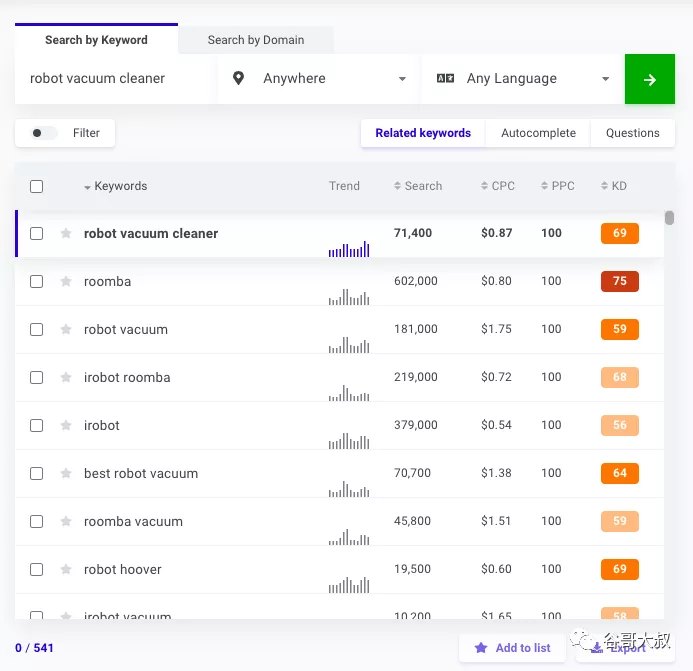Check the 'roomba vacuum' row checkbox

[x=36, y=522]
